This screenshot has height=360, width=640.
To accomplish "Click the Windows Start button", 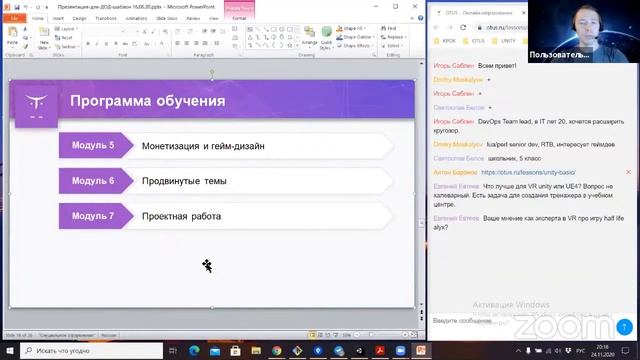I will [10, 351].
